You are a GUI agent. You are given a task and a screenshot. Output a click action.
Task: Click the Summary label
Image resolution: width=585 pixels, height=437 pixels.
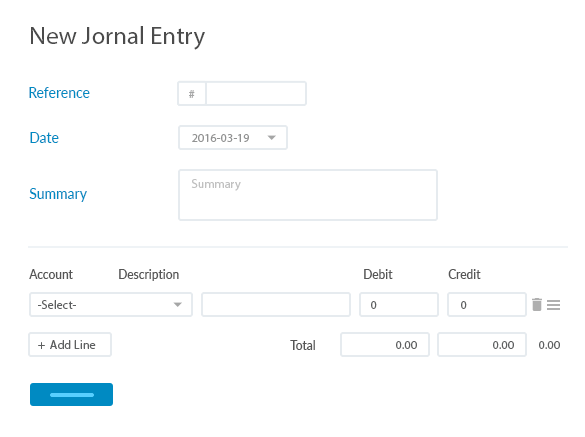58,194
